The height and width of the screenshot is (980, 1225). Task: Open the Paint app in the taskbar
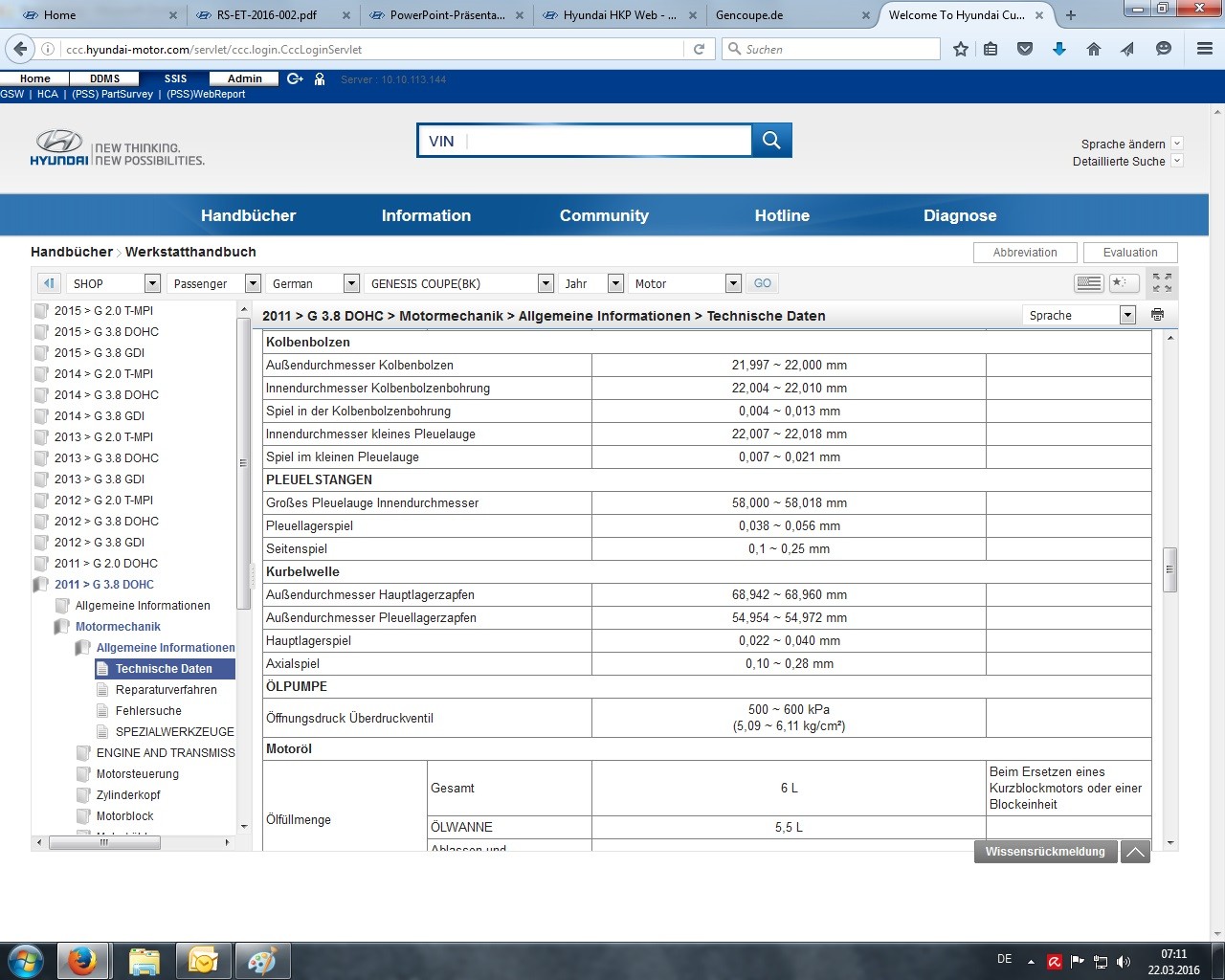(261, 961)
